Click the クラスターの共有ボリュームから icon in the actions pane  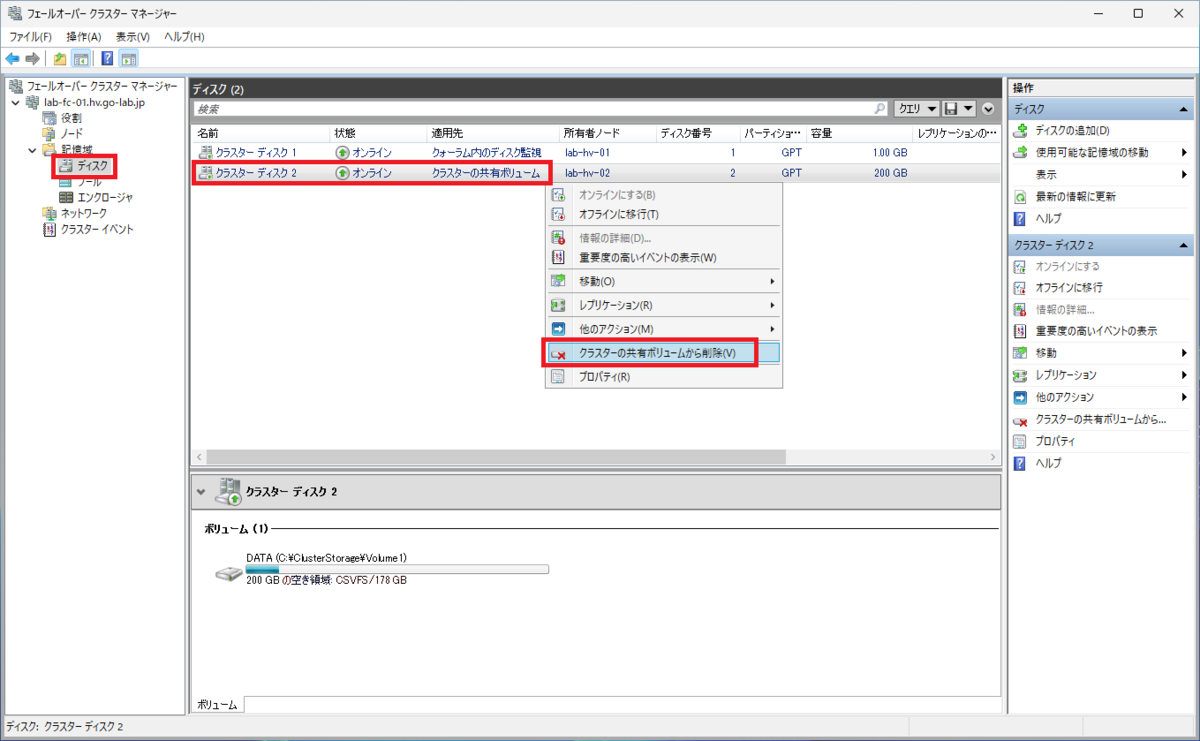tap(1021, 420)
